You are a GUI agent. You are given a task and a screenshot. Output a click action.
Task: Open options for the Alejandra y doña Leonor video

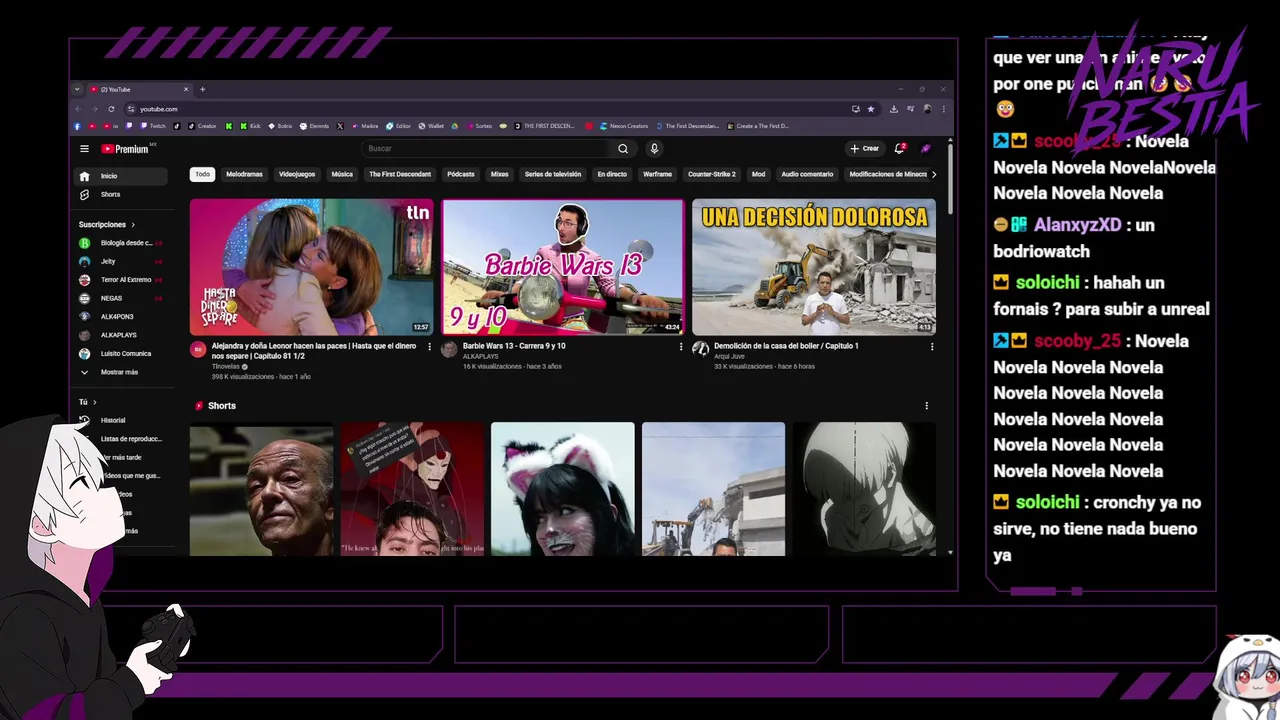point(430,347)
